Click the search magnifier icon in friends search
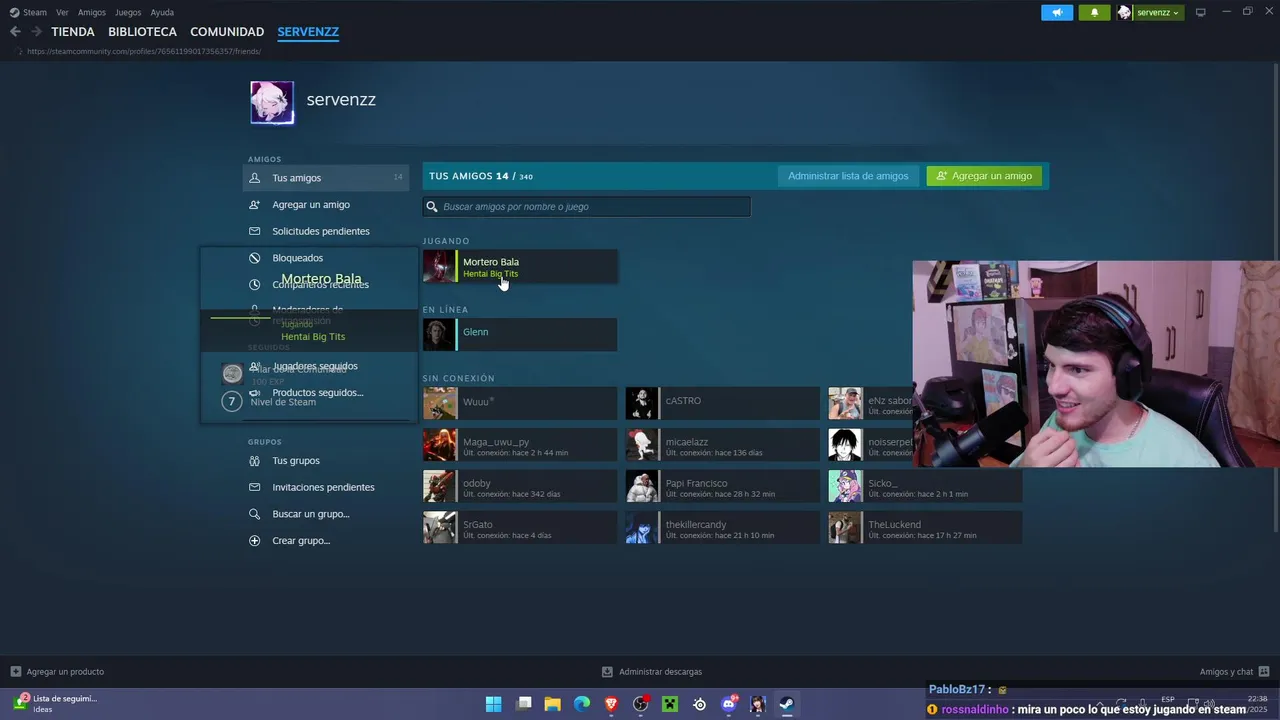Image resolution: width=1280 pixels, height=720 pixels. tap(432, 207)
